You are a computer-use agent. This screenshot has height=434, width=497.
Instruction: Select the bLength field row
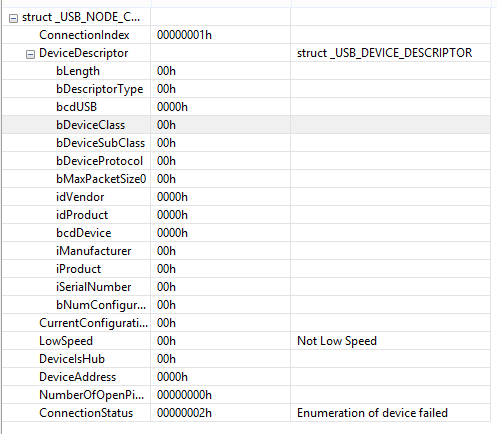(246, 71)
